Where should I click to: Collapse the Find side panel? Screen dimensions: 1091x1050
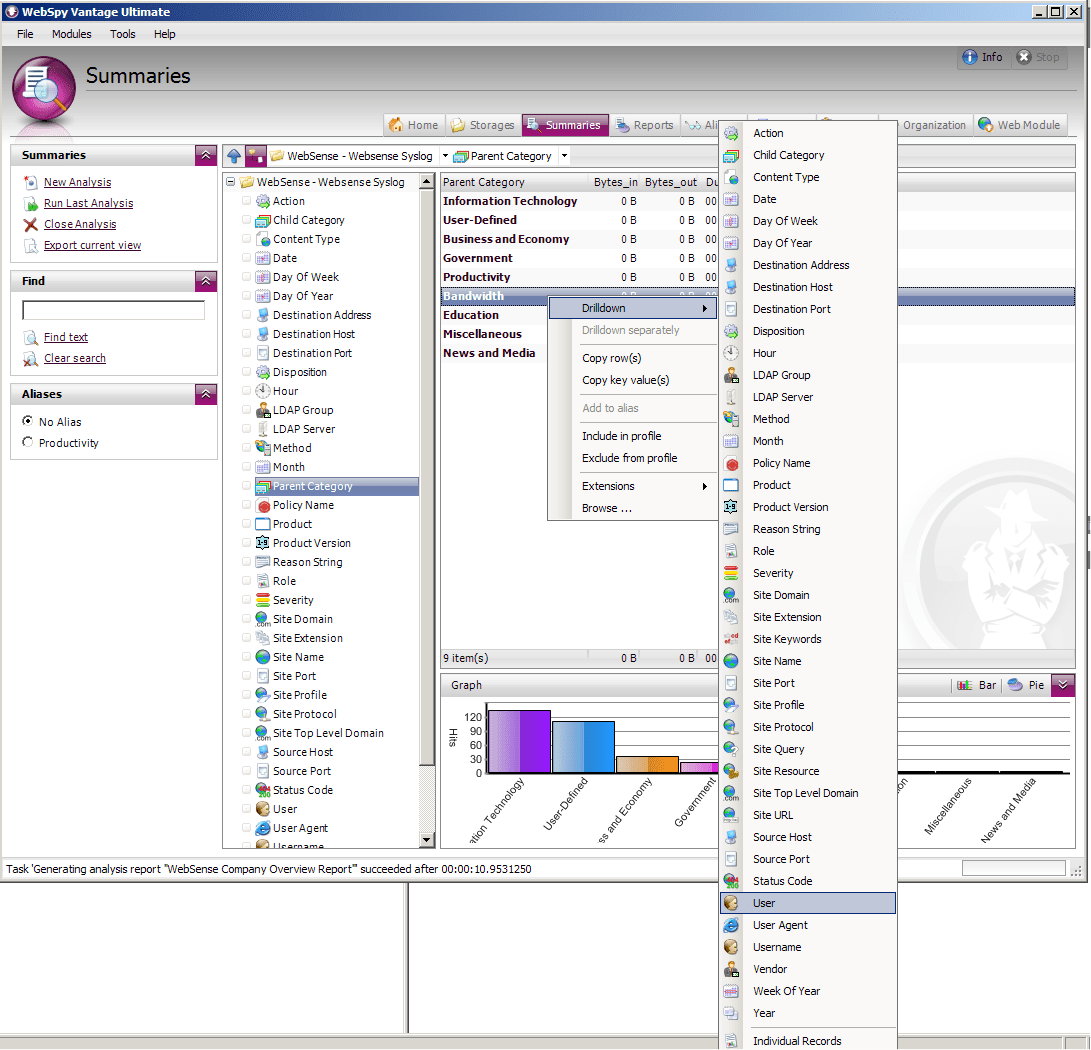206,281
